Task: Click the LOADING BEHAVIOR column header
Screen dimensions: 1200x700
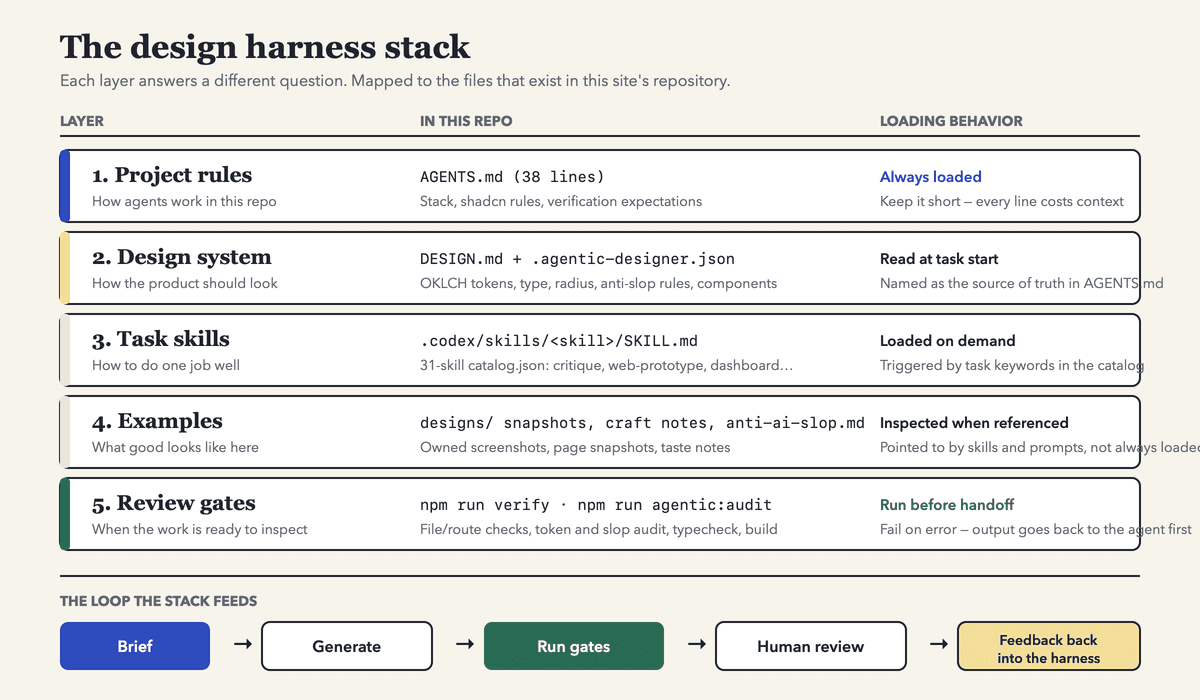Action: coord(951,121)
